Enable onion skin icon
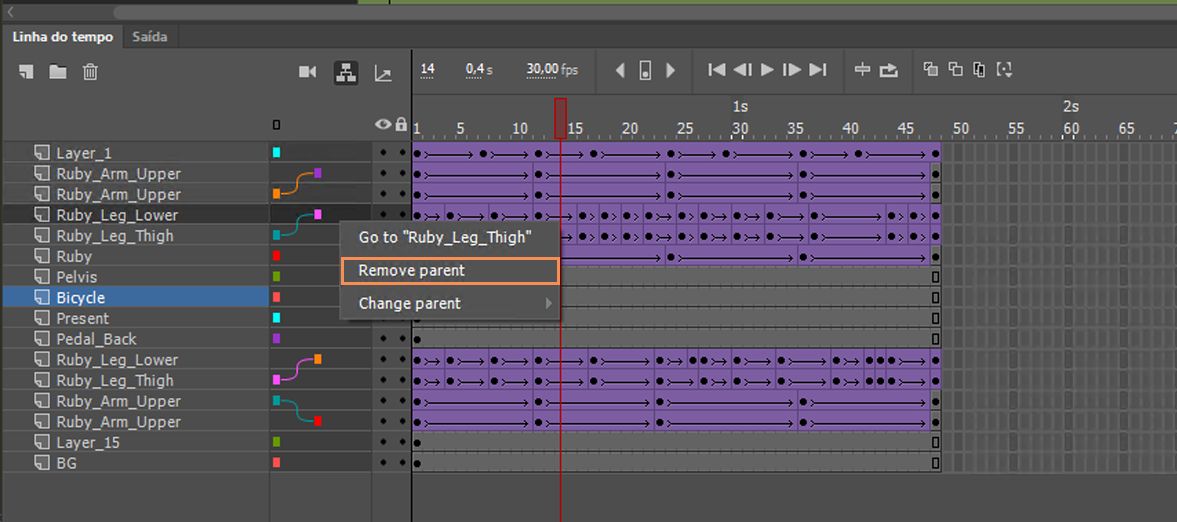Screen dimensions: 1177x522 [x=931, y=70]
